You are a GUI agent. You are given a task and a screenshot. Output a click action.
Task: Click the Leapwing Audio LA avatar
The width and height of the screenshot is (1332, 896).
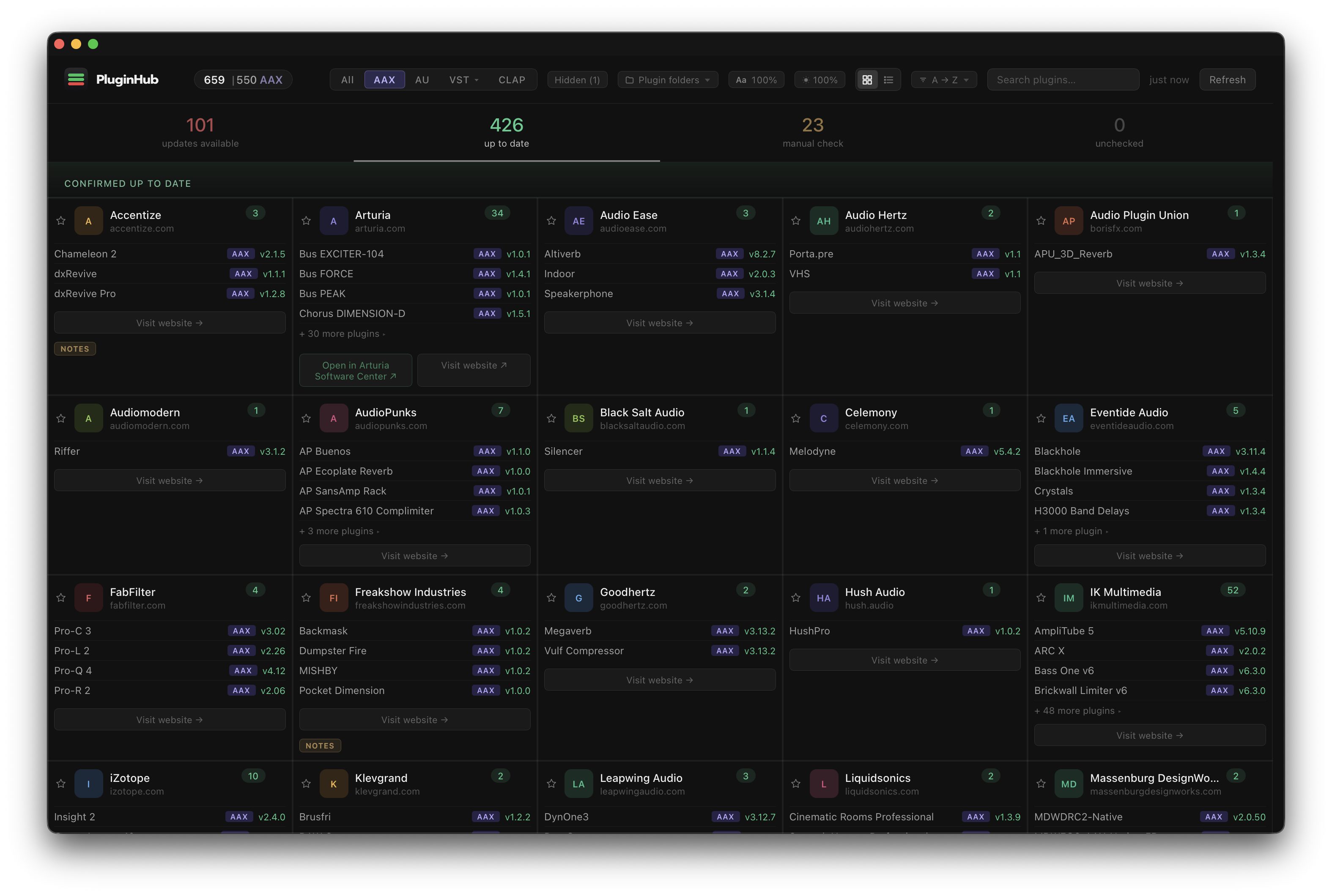pos(578,784)
